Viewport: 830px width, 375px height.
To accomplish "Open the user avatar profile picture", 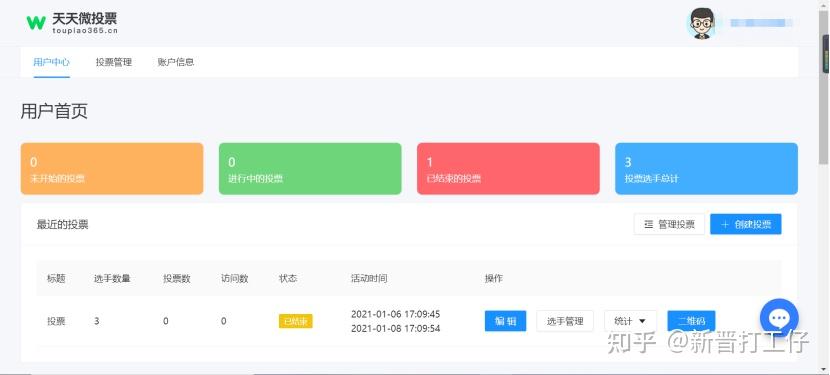I will pyautogui.click(x=702, y=23).
